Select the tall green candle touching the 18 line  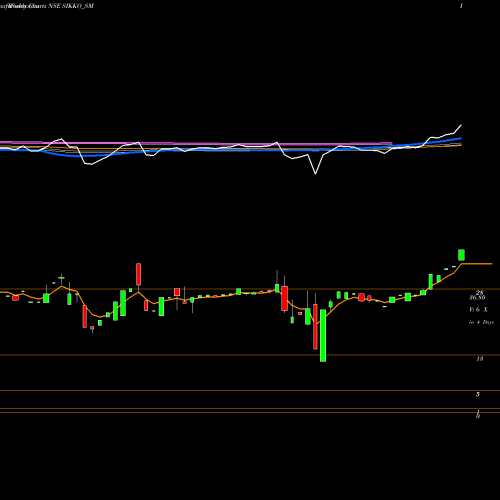[323, 335]
